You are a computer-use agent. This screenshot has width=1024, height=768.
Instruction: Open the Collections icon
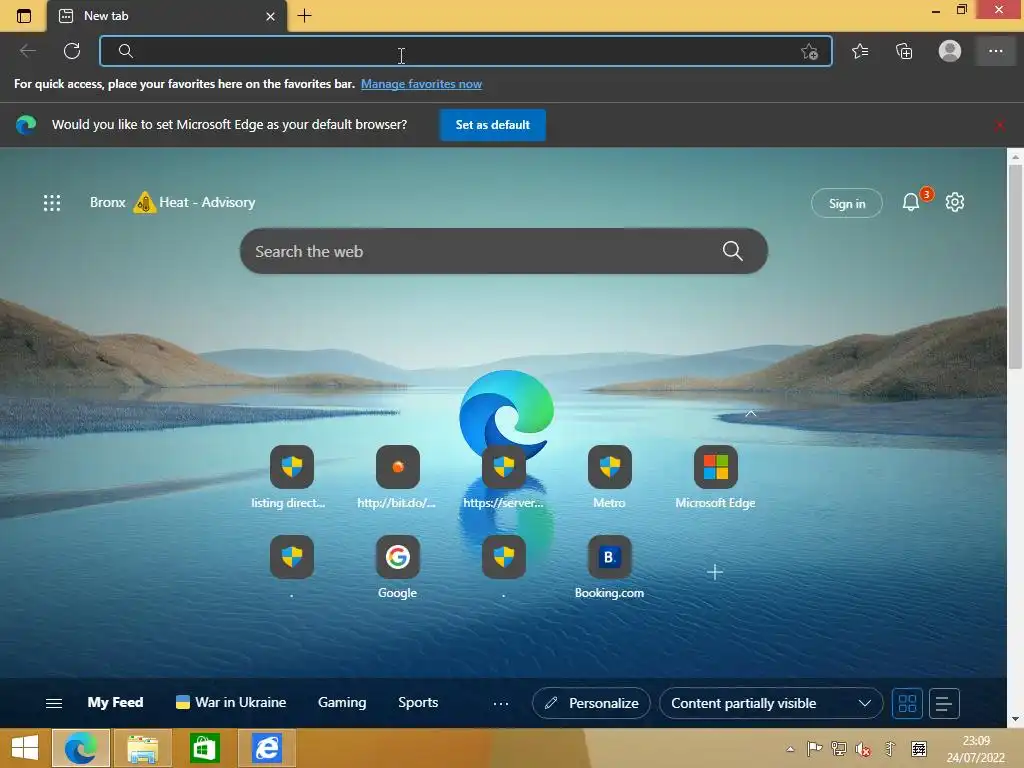(904, 51)
